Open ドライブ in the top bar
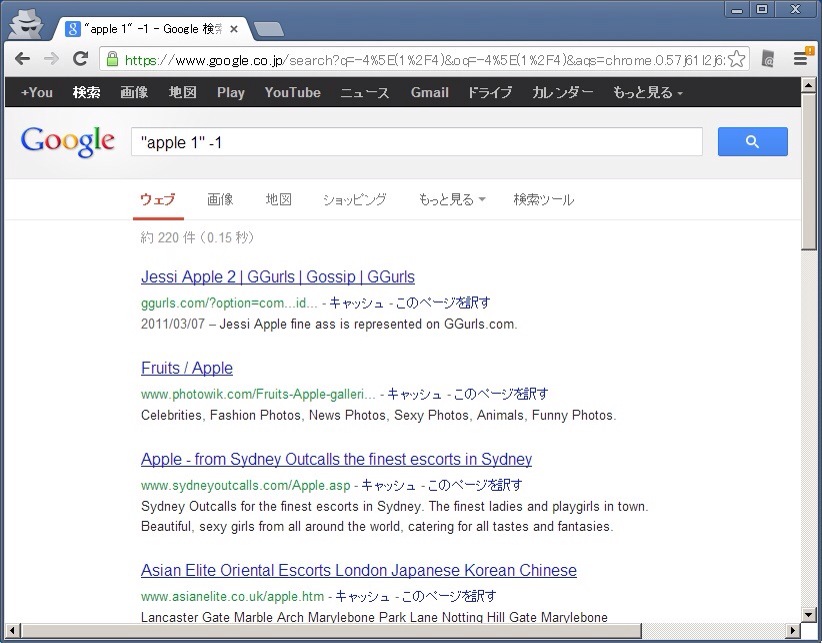 490,93
